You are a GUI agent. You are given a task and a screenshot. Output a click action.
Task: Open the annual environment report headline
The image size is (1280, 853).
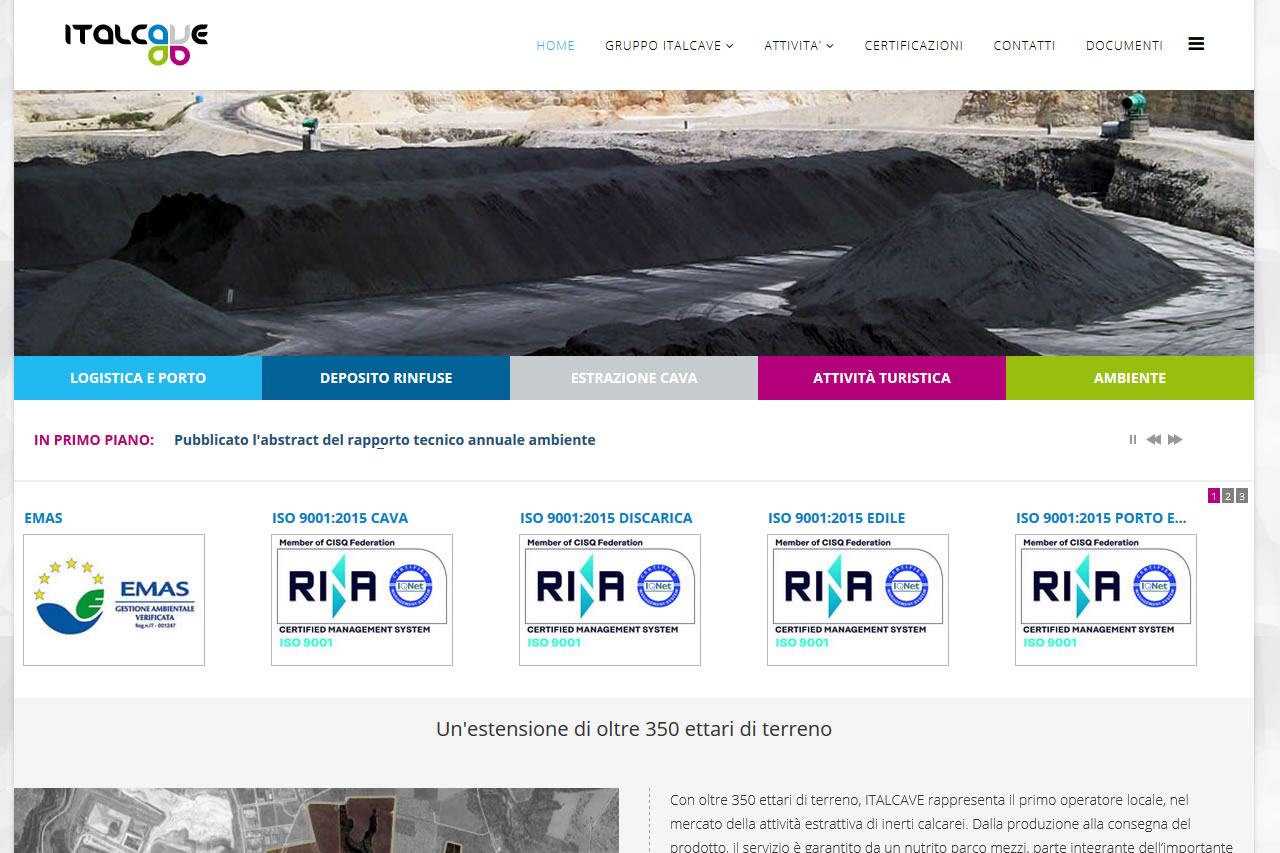[x=385, y=440]
